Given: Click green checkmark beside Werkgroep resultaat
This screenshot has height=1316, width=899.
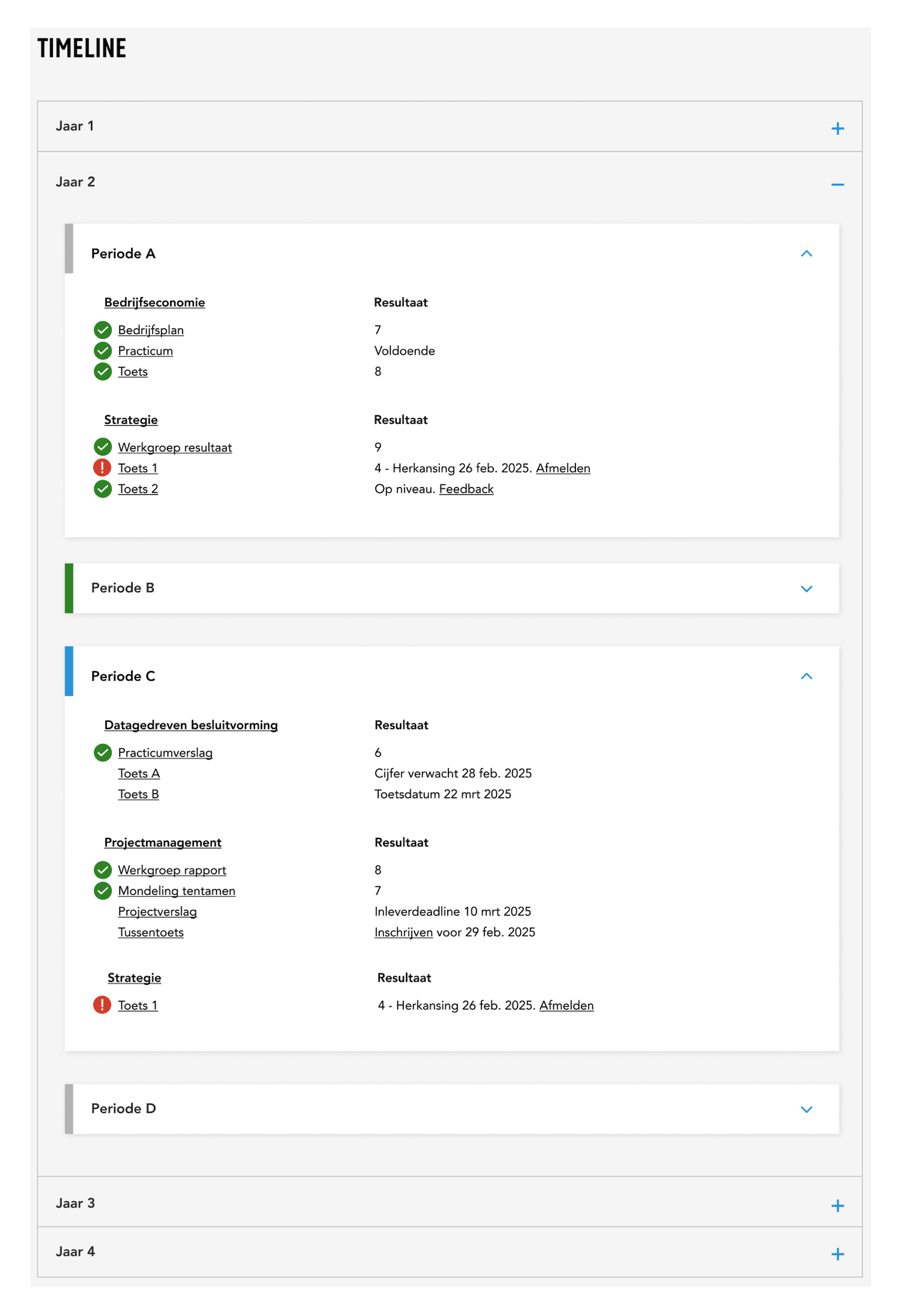Looking at the screenshot, I should [x=102, y=447].
